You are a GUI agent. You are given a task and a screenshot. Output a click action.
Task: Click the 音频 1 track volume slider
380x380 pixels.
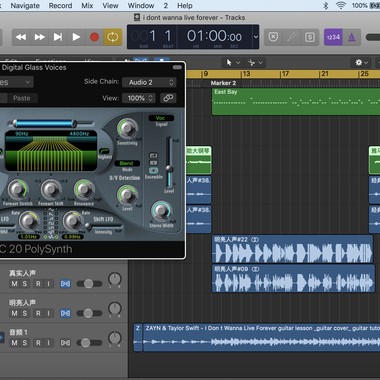pyautogui.click(x=89, y=343)
